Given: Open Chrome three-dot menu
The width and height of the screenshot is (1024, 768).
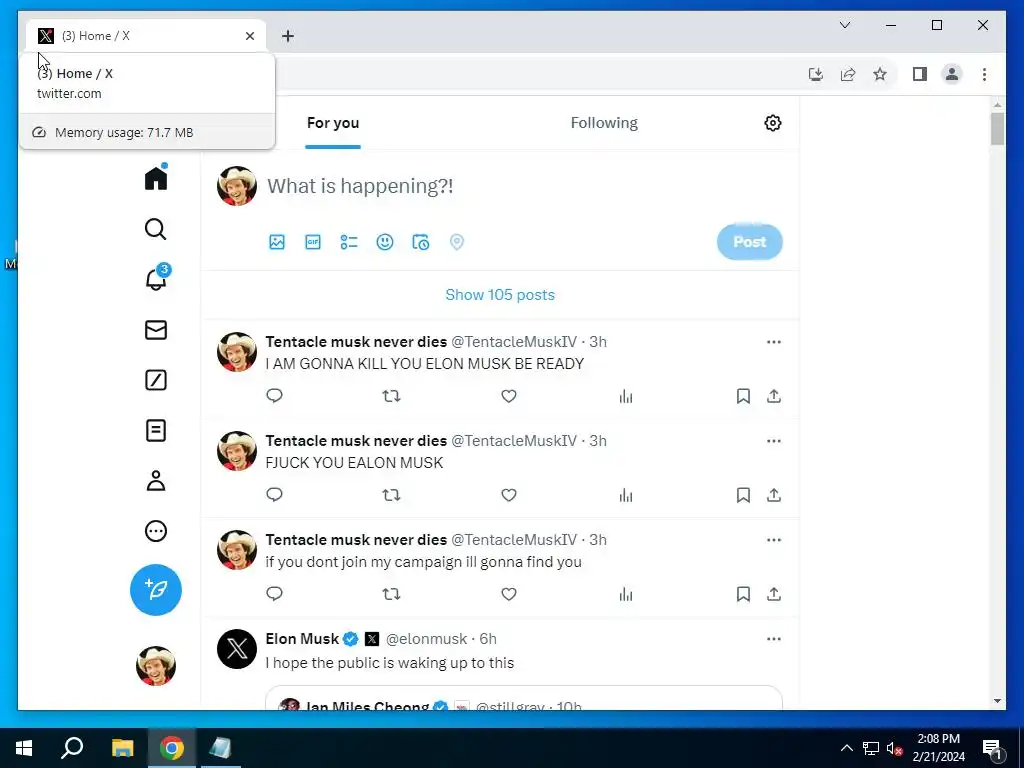Looking at the screenshot, I should 984,74.
